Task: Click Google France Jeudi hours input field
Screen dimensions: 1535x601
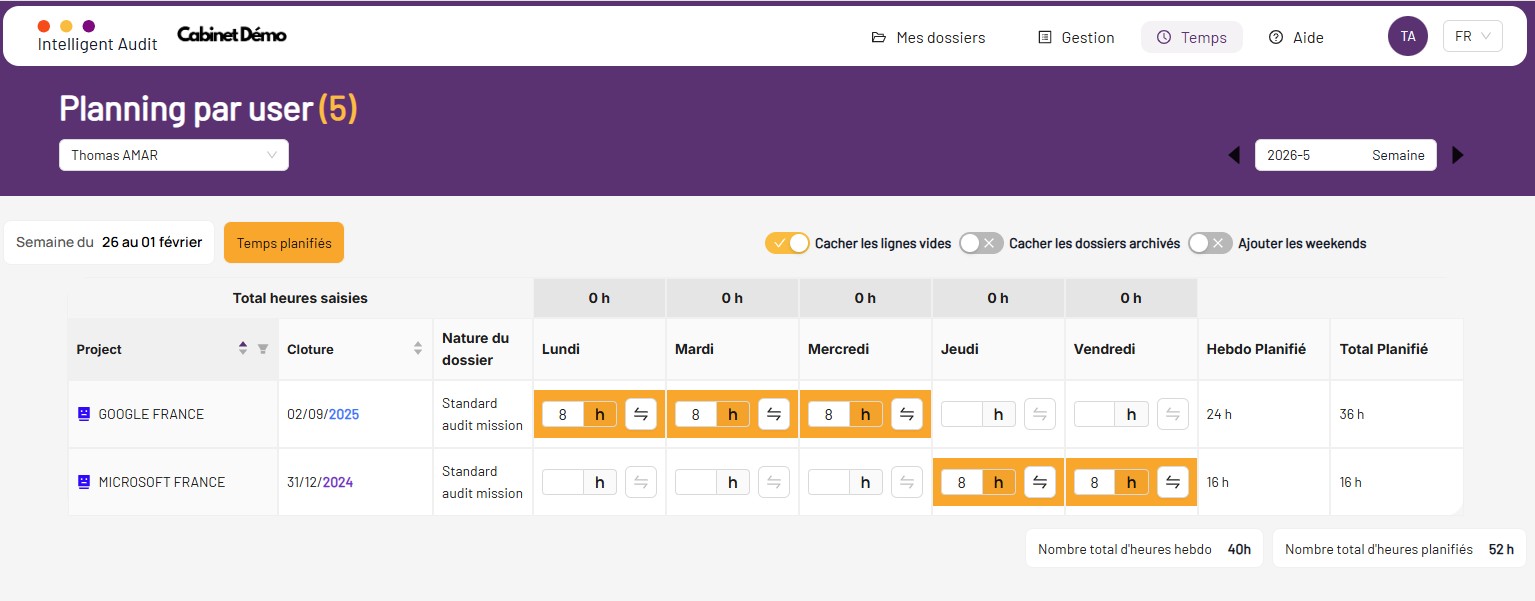Action: (962, 414)
